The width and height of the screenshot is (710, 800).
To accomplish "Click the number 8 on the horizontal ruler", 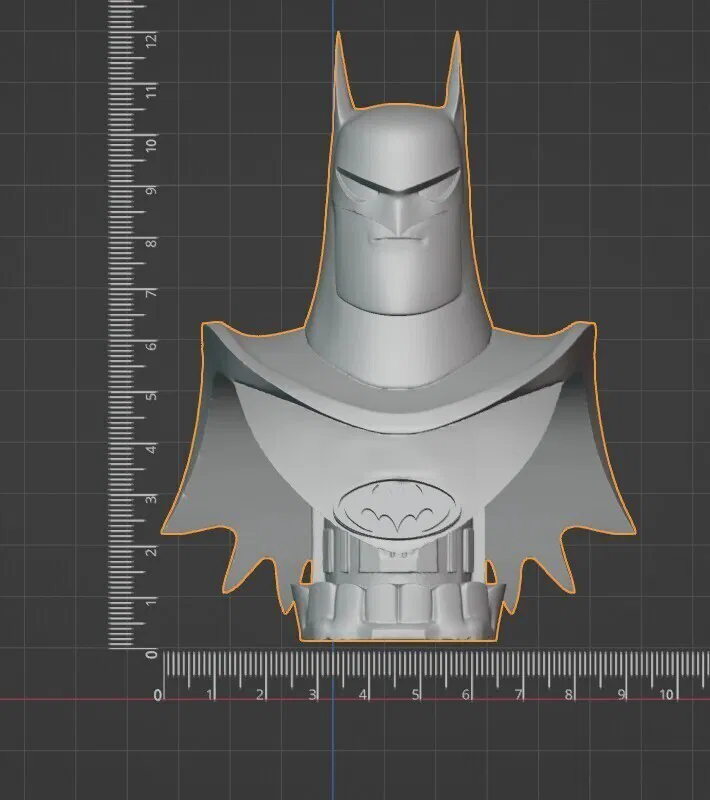I will [x=568, y=695].
